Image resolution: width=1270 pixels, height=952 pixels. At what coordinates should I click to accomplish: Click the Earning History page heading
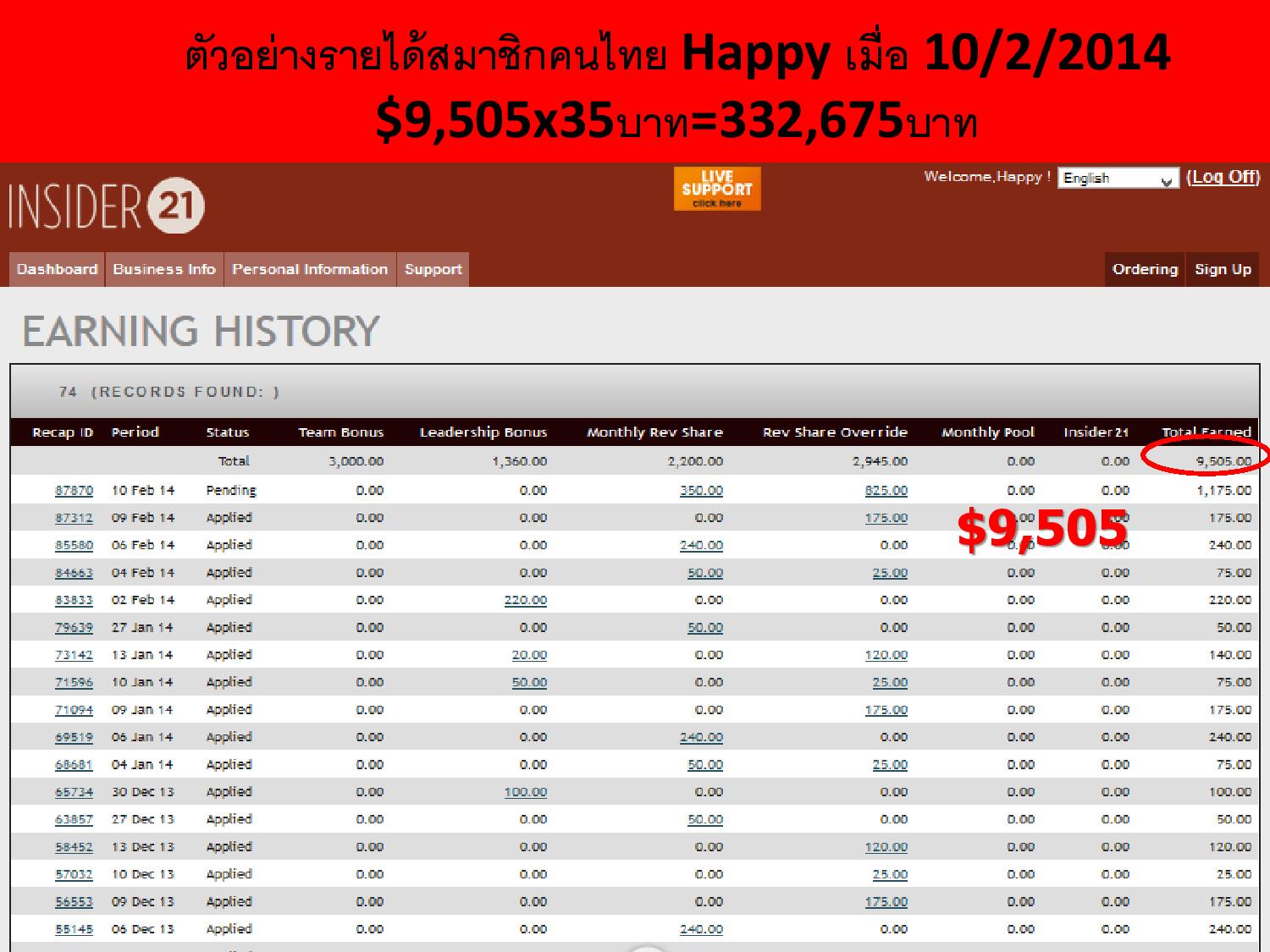point(201,331)
